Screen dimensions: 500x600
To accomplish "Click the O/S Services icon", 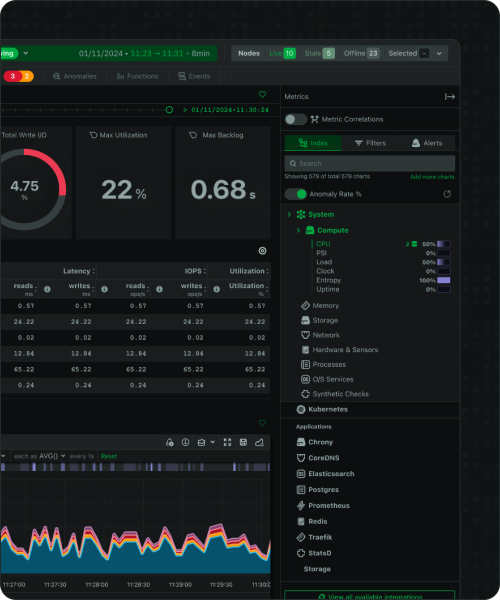I will (x=305, y=379).
